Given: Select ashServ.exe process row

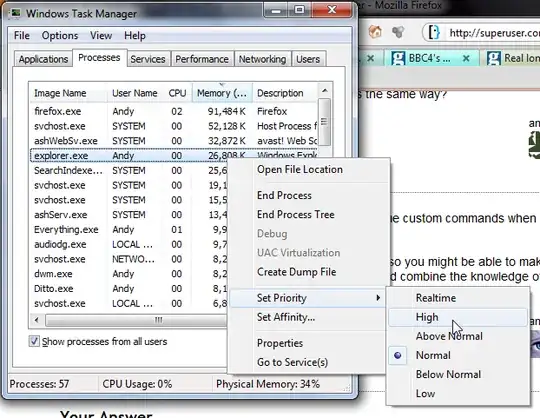Looking at the screenshot, I should 129,215.
